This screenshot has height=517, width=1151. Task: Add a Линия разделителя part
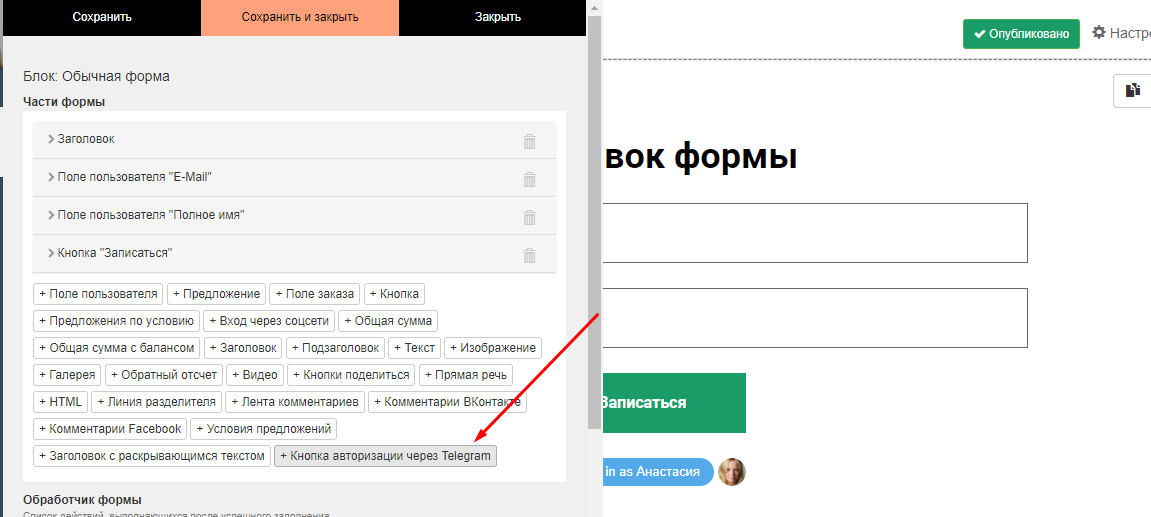coord(156,402)
